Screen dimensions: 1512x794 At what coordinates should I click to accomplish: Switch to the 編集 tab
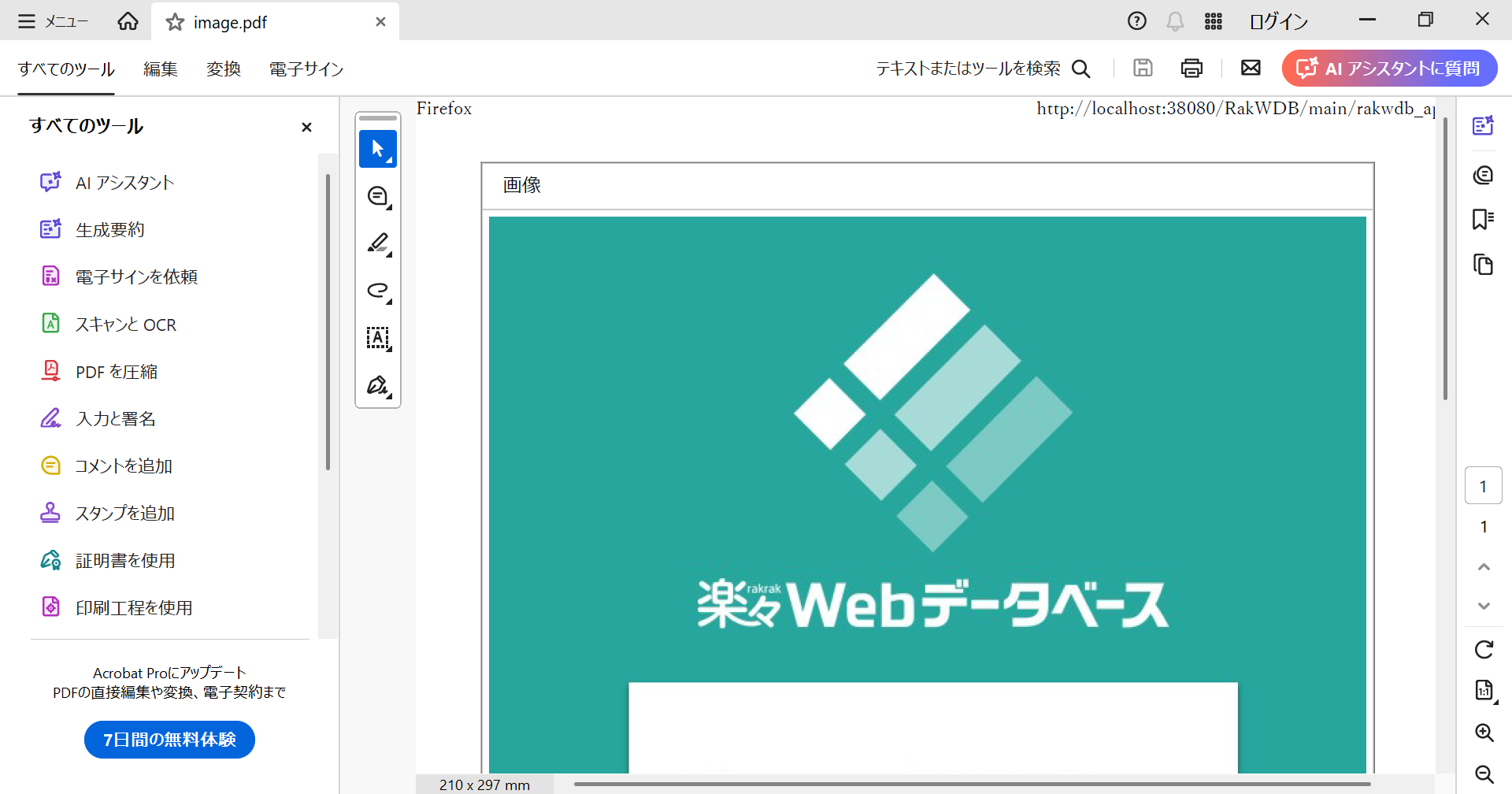(161, 69)
